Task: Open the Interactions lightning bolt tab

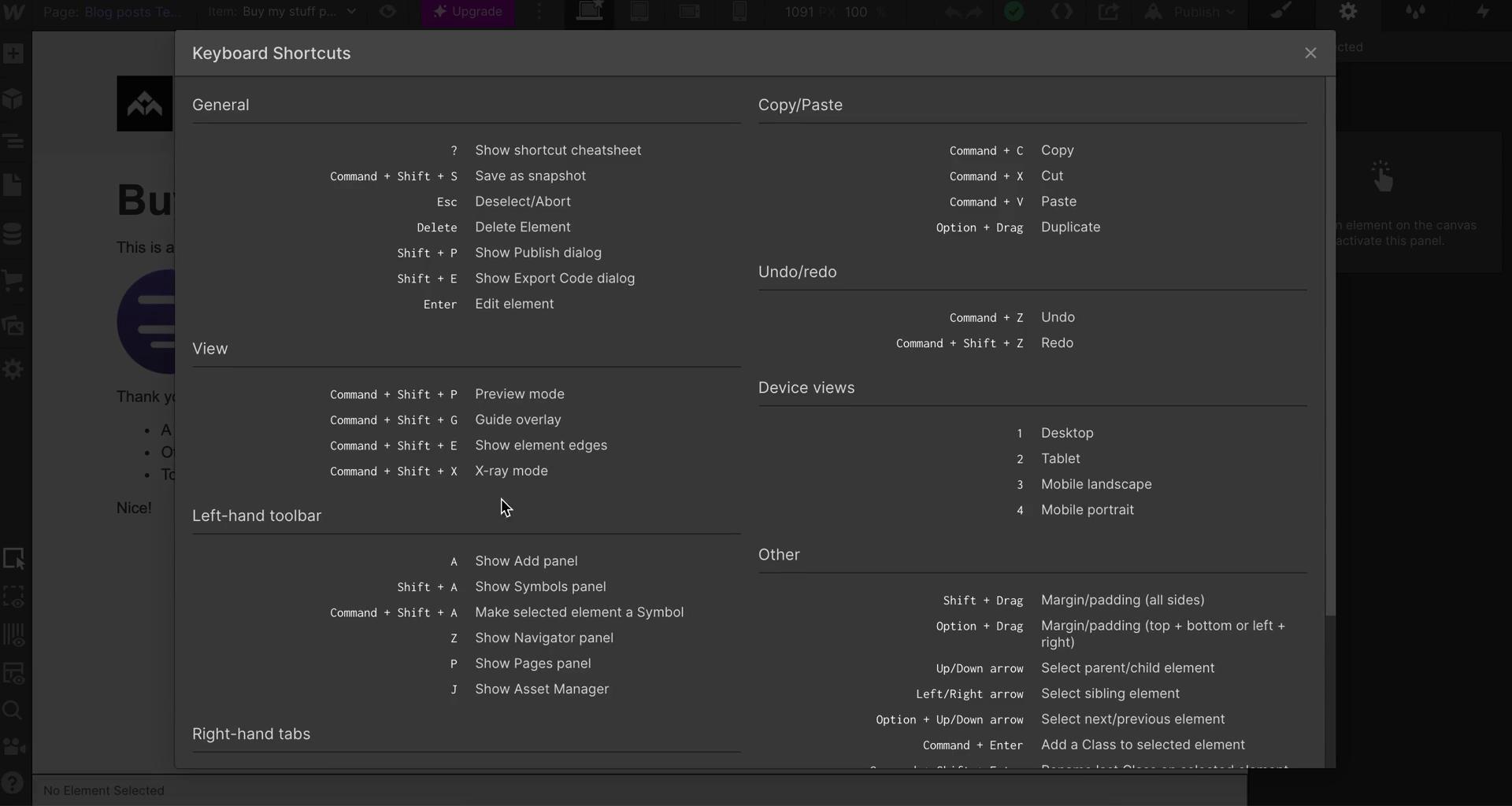Action: (1482, 12)
